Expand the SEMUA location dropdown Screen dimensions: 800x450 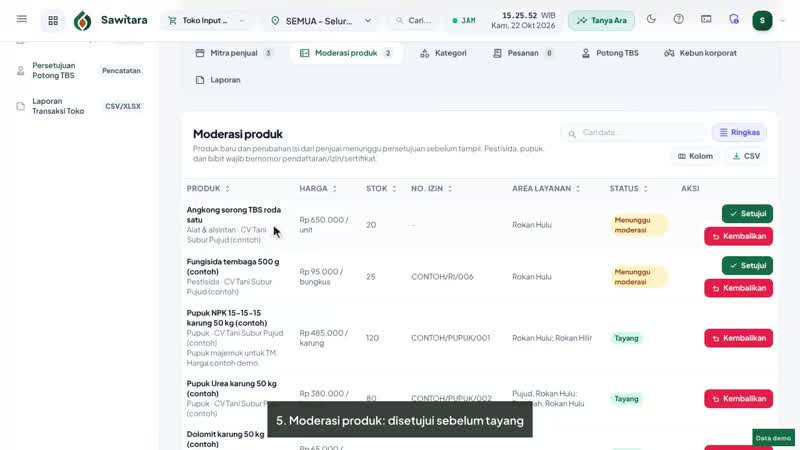(321, 21)
